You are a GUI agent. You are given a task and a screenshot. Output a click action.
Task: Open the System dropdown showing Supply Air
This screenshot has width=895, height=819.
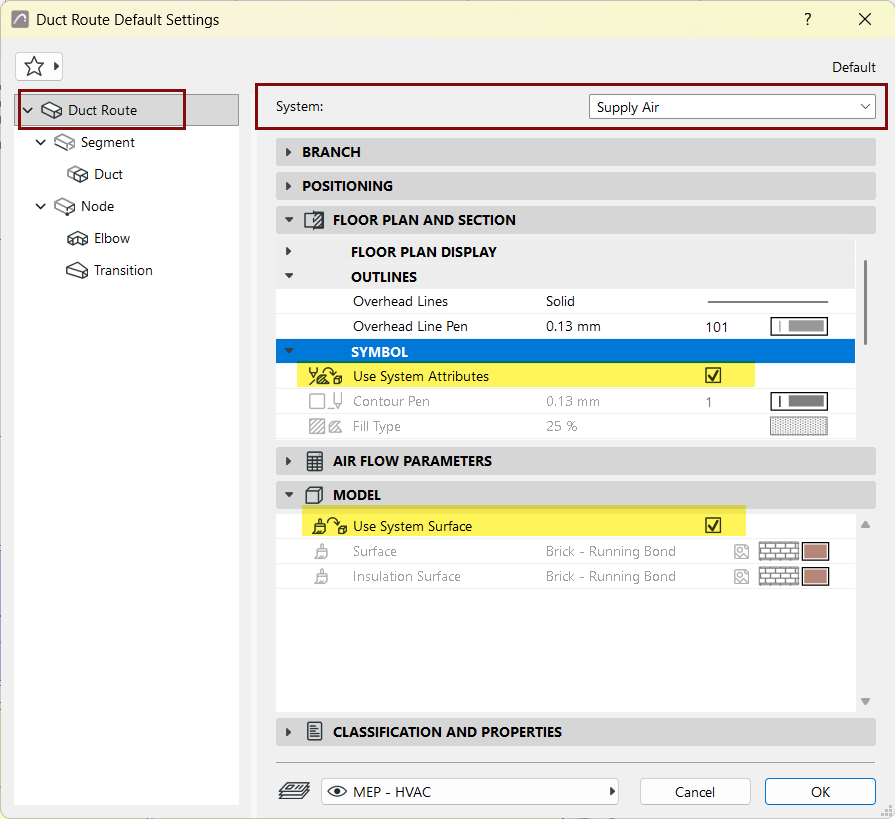coord(732,107)
